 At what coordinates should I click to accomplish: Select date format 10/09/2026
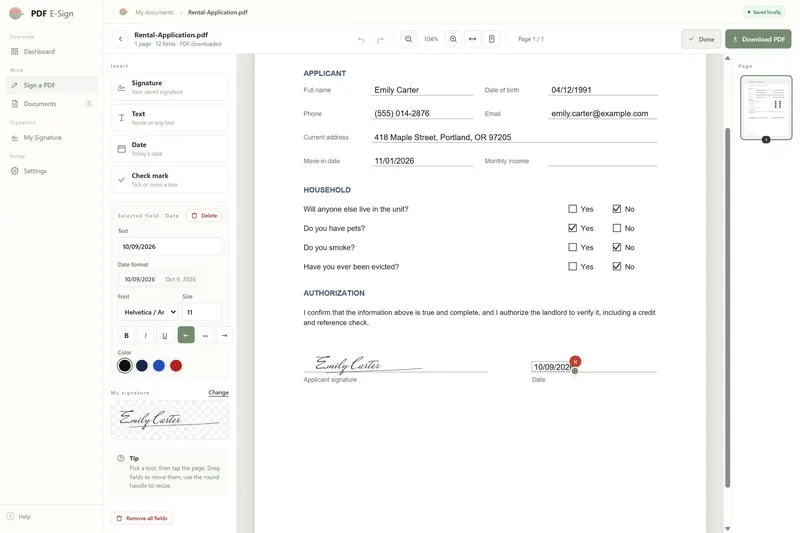[x=140, y=279]
